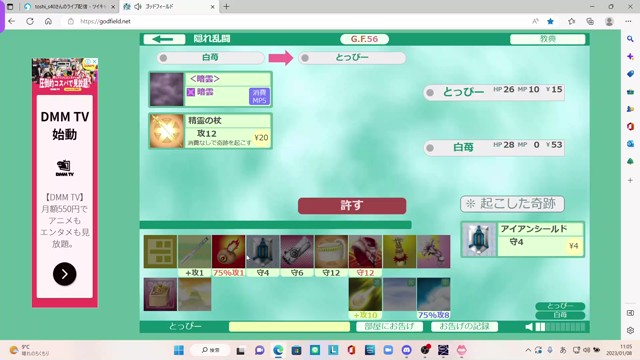
Task: Select the misty mountain card
Action: [x=194, y=294]
